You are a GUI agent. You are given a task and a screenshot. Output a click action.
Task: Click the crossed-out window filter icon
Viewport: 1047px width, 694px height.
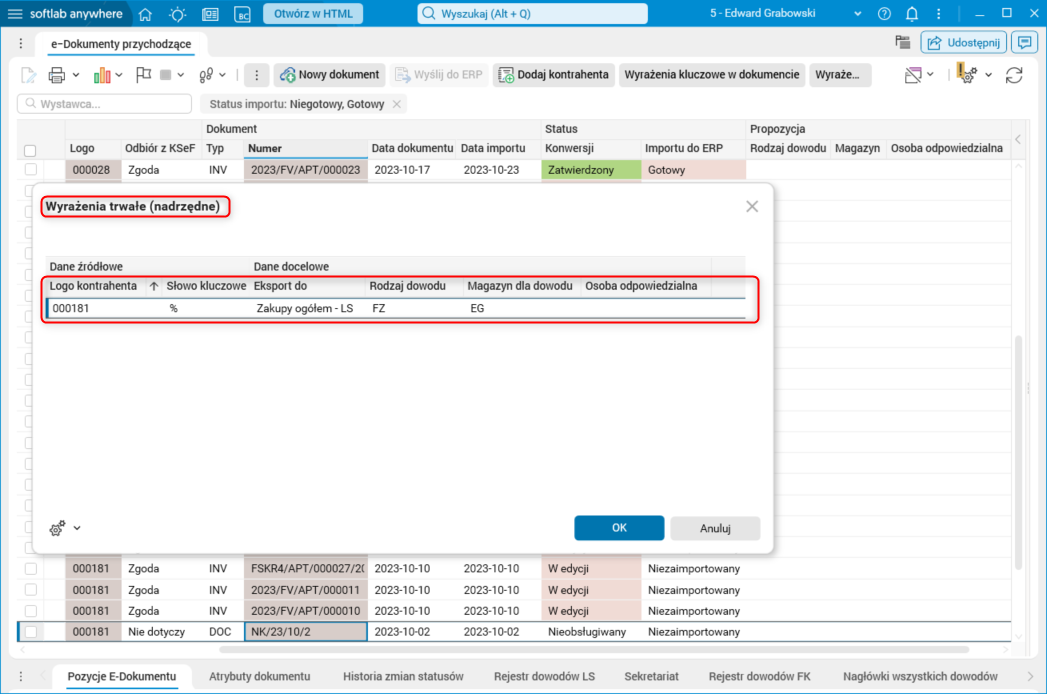point(913,75)
